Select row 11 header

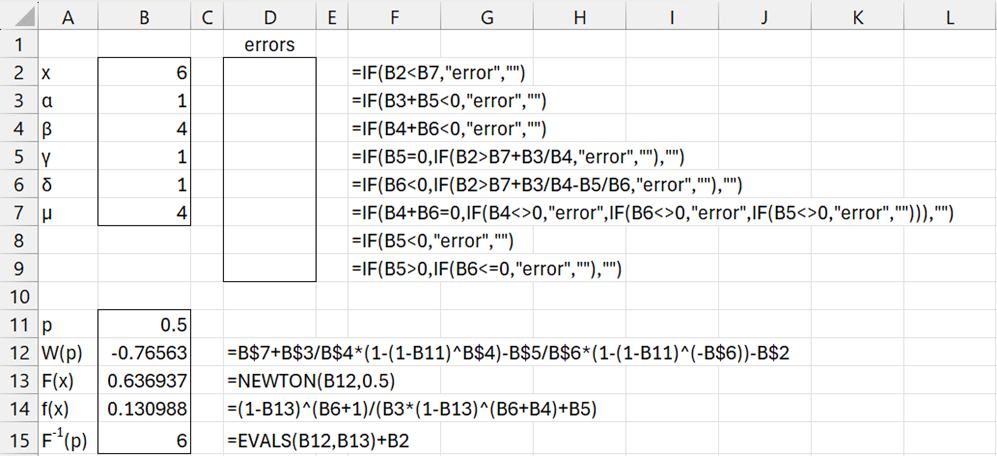click(x=17, y=325)
